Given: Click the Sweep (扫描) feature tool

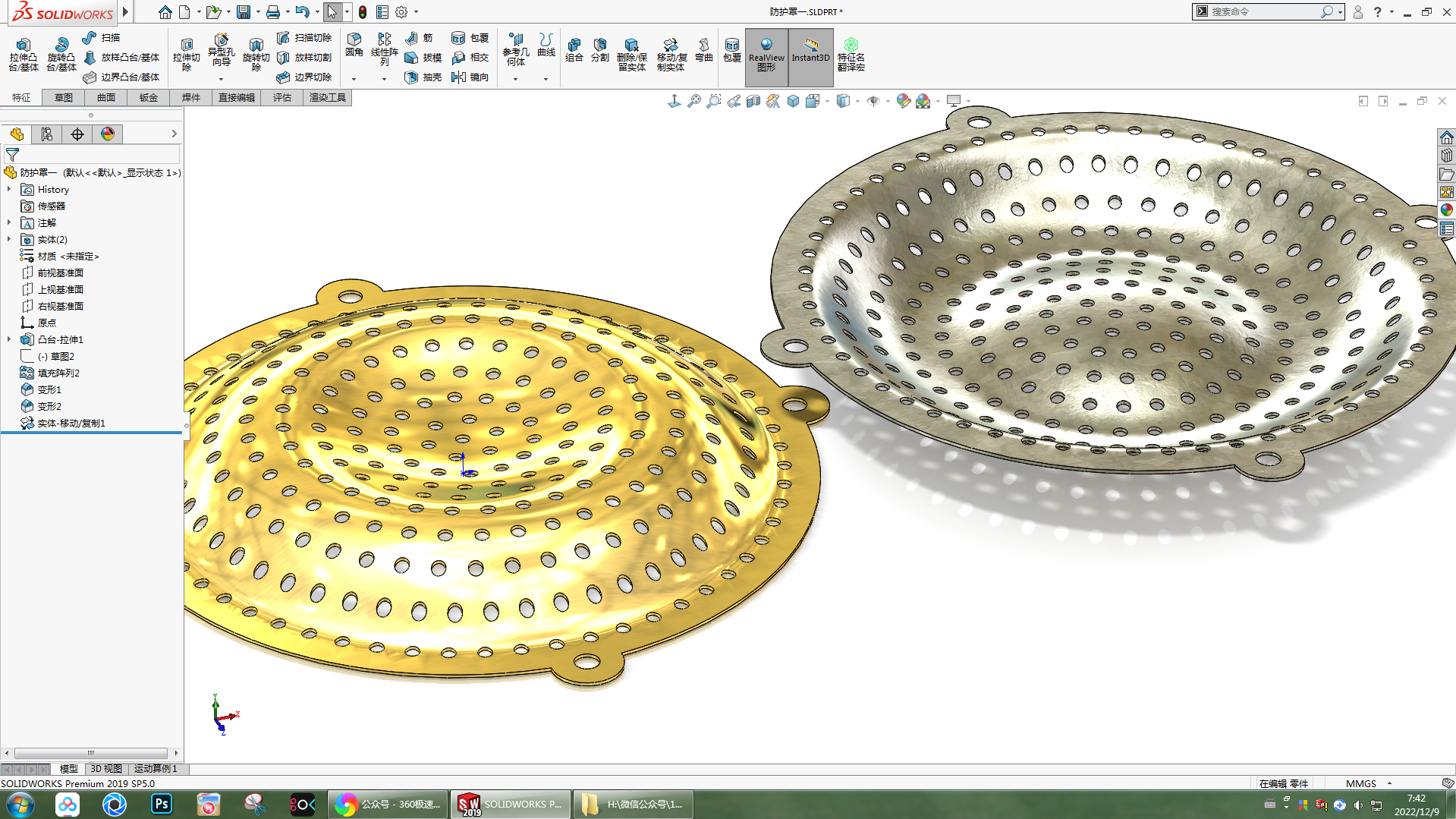Looking at the screenshot, I should point(101,37).
